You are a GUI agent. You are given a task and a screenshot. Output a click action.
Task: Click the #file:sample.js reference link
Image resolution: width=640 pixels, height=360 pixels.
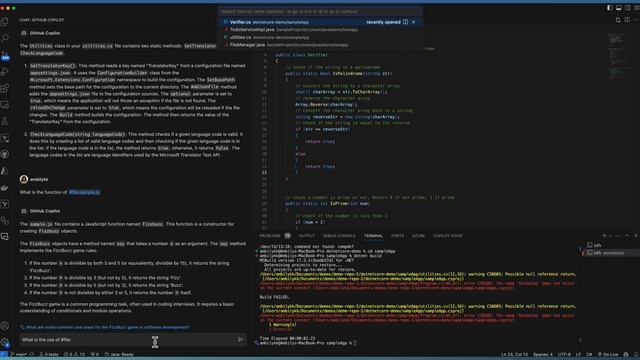tap(84, 192)
